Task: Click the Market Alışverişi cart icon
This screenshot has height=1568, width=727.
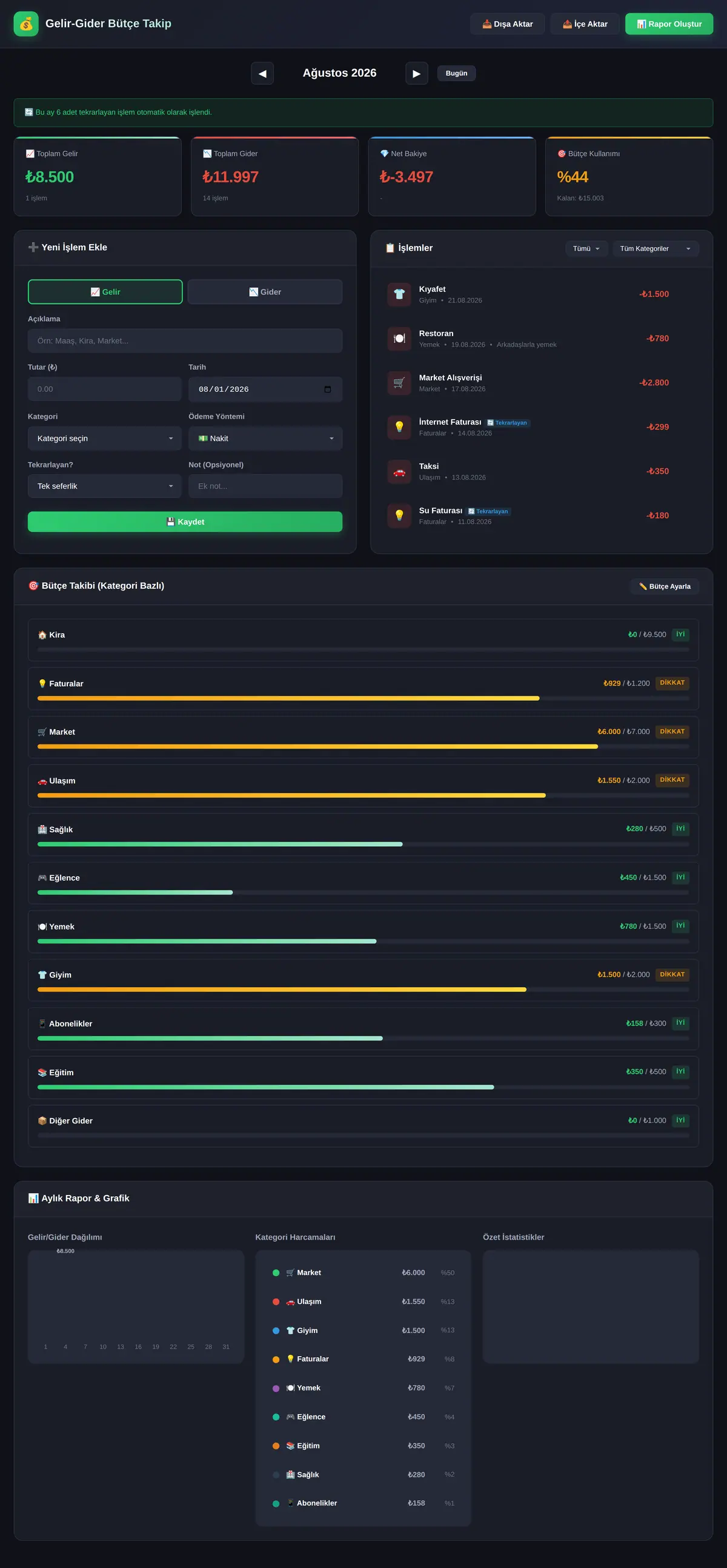Action: click(x=399, y=383)
